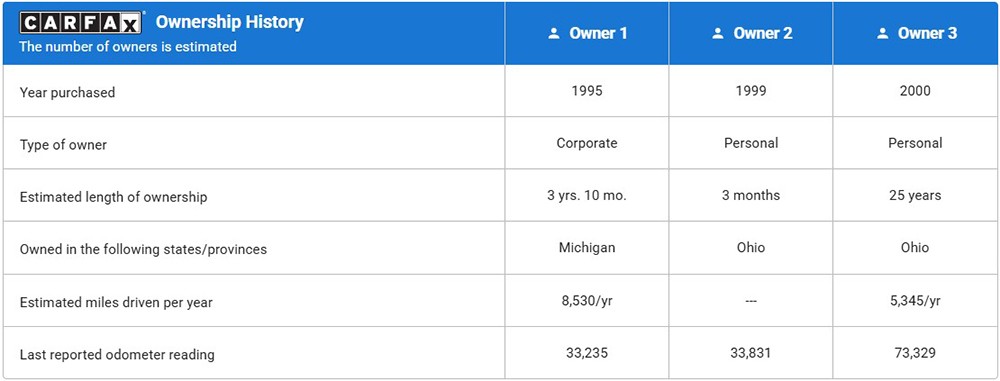Viewport: 1000px width, 381px height.
Task: Click the Type of owner row label
Action: (x=63, y=145)
